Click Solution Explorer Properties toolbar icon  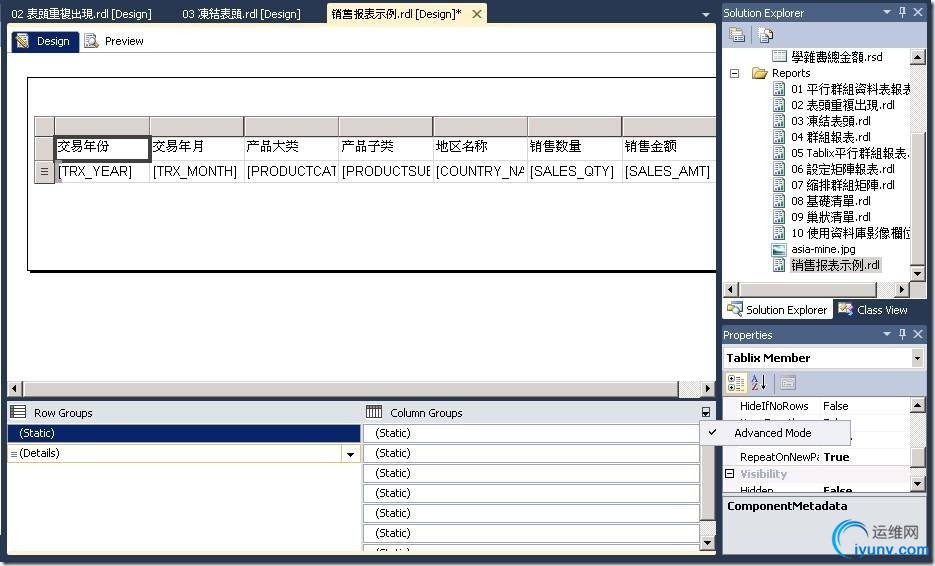point(737,35)
